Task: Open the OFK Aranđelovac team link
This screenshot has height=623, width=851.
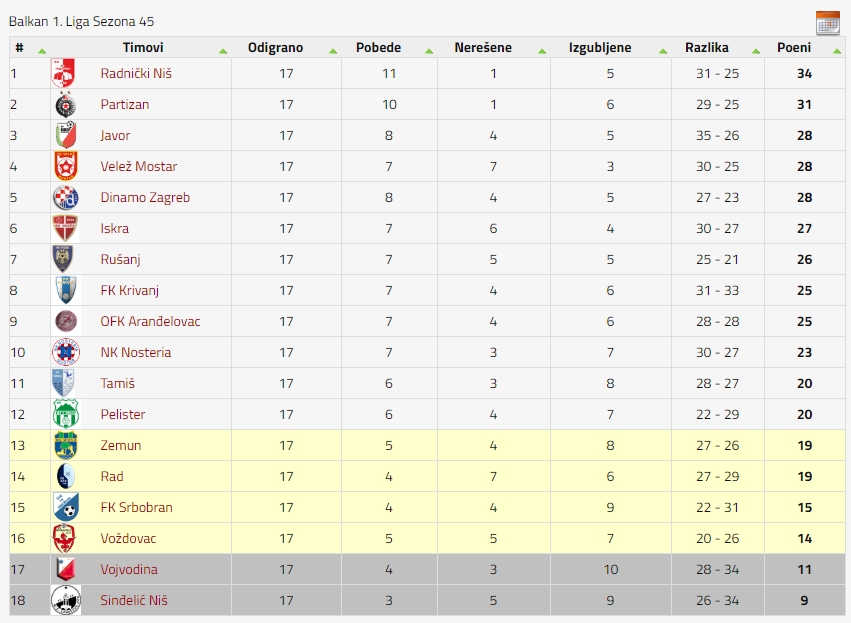Action: pos(150,321)
